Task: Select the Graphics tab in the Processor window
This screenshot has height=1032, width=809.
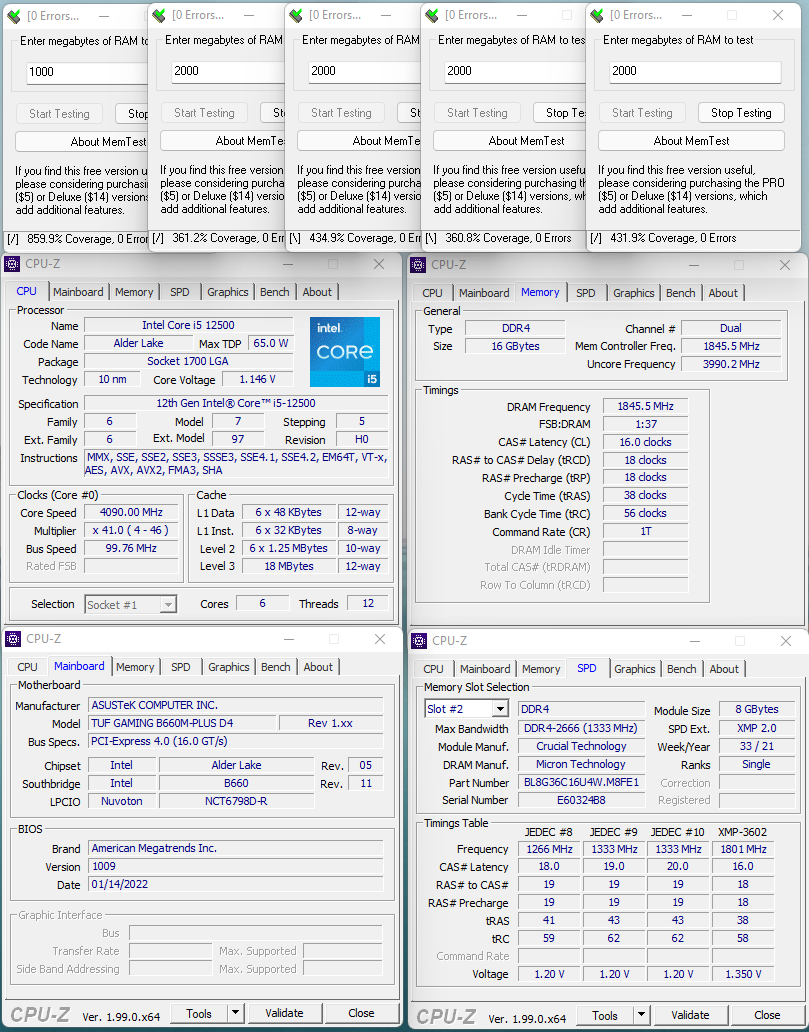Action: point(228,292)
